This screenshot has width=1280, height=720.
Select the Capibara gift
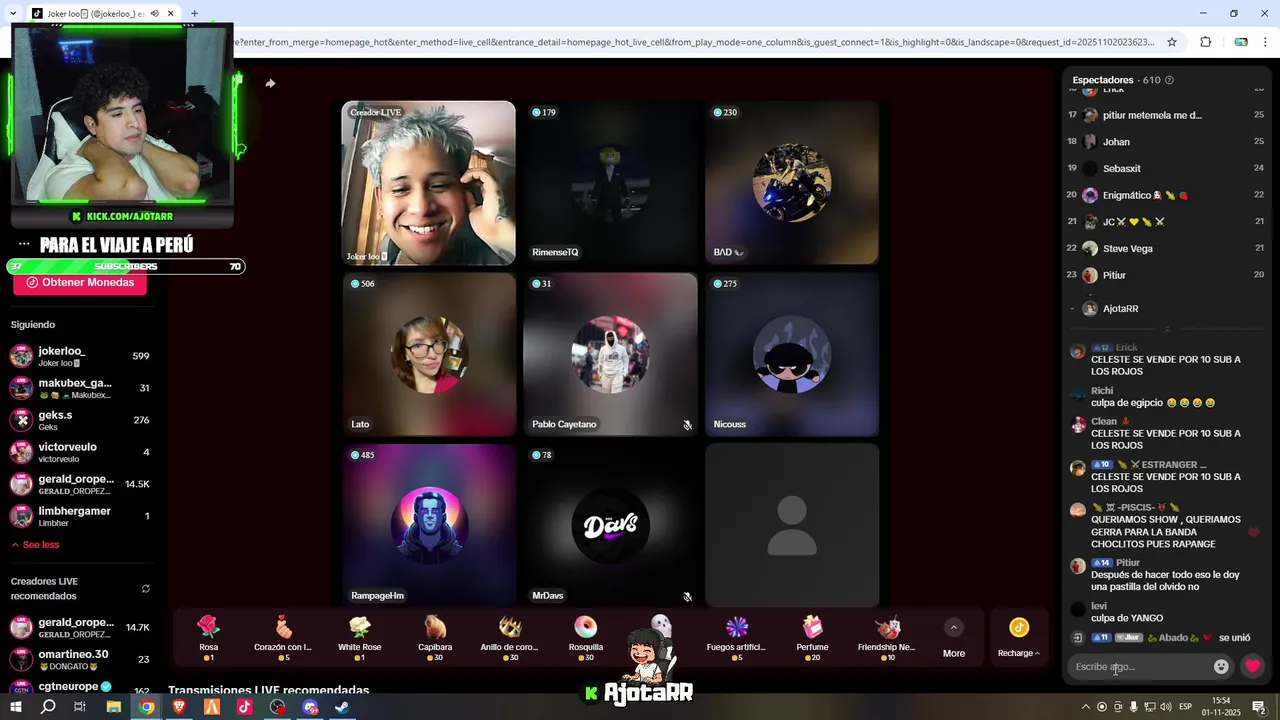tap(435, 637)
